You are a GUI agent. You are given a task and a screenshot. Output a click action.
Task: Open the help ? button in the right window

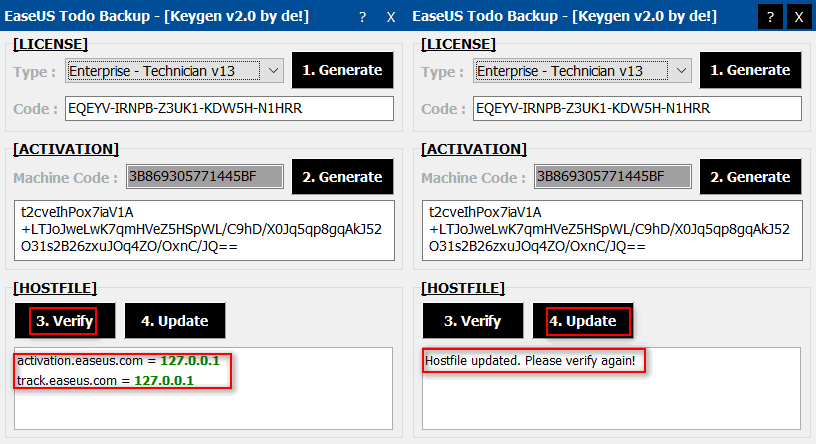point(770,17)
